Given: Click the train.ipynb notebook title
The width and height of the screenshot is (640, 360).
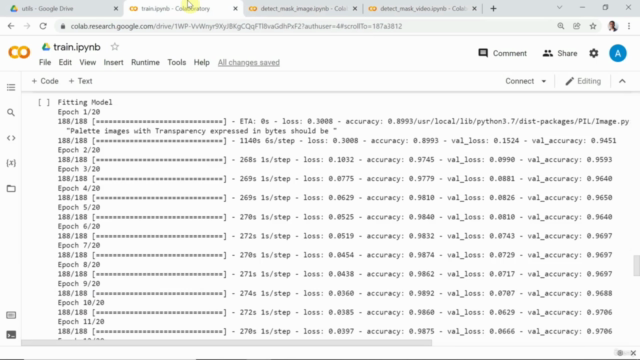Looking at the screenshot, I should (x=77, y=47).
